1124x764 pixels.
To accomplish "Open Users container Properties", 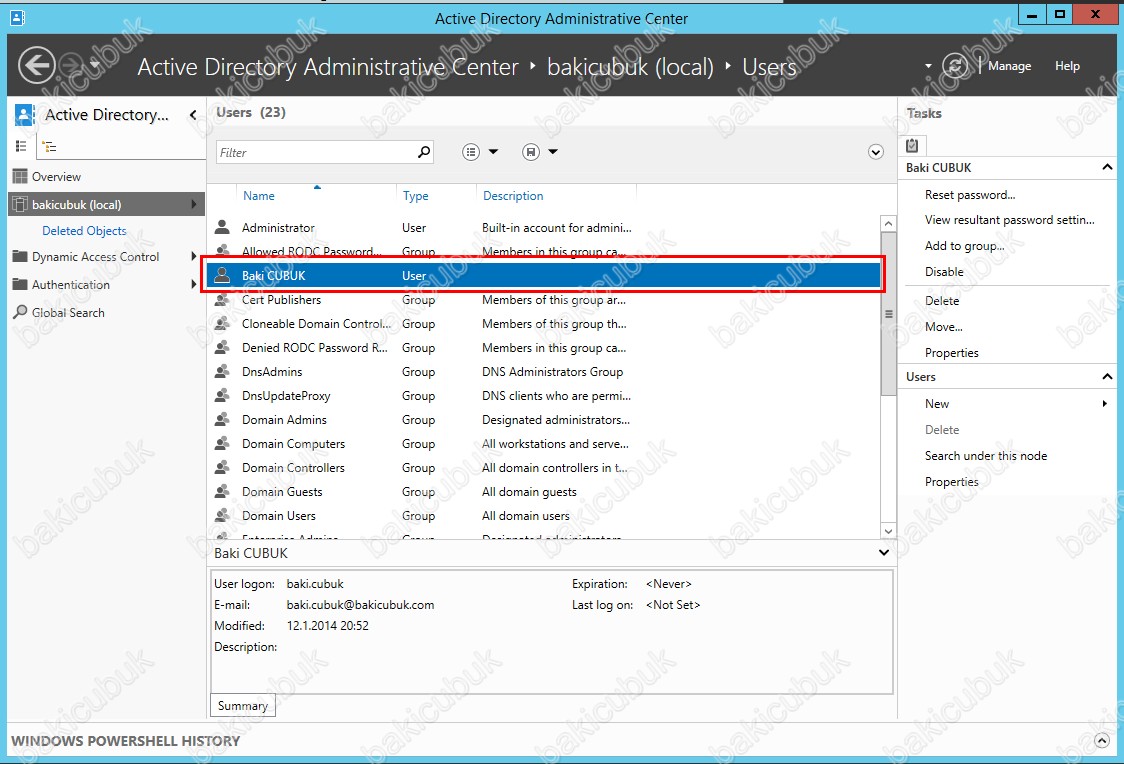I will pyautogui.click(x=951, y=482).
